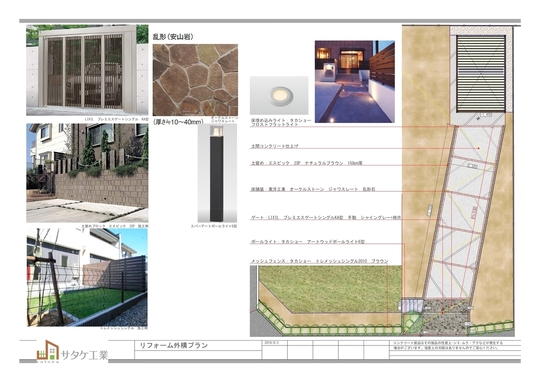Click the メッシュフェンス：タカショー annotation label
The image size is (540, 382).
click(319, 261)
